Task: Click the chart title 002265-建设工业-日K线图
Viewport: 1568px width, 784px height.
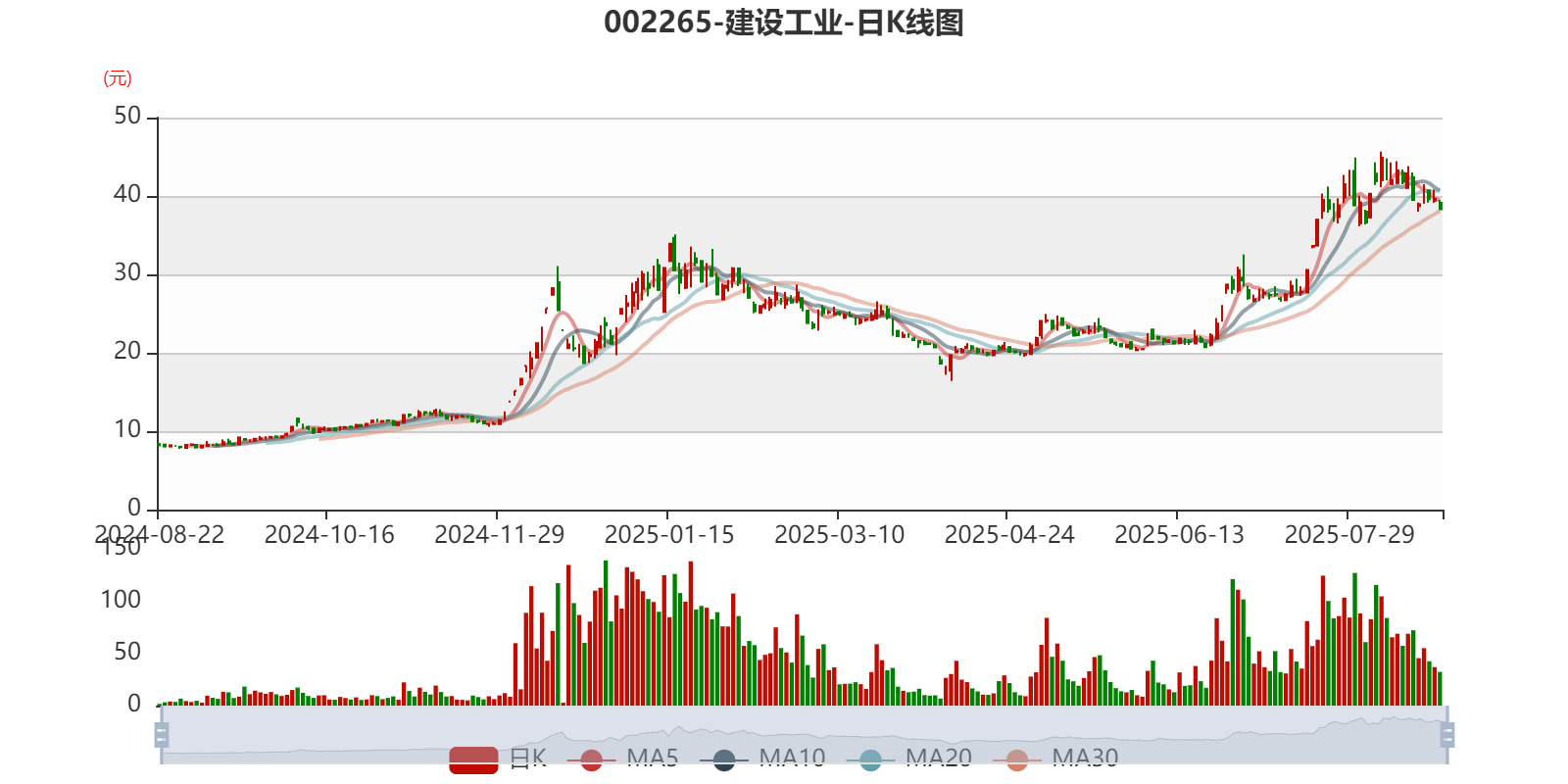Action: pos(784,23)
